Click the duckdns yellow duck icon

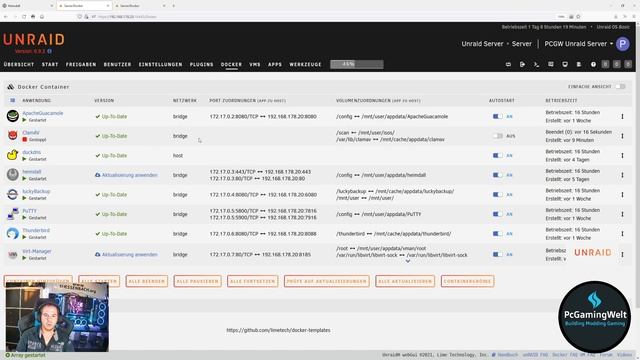(13, 155)
